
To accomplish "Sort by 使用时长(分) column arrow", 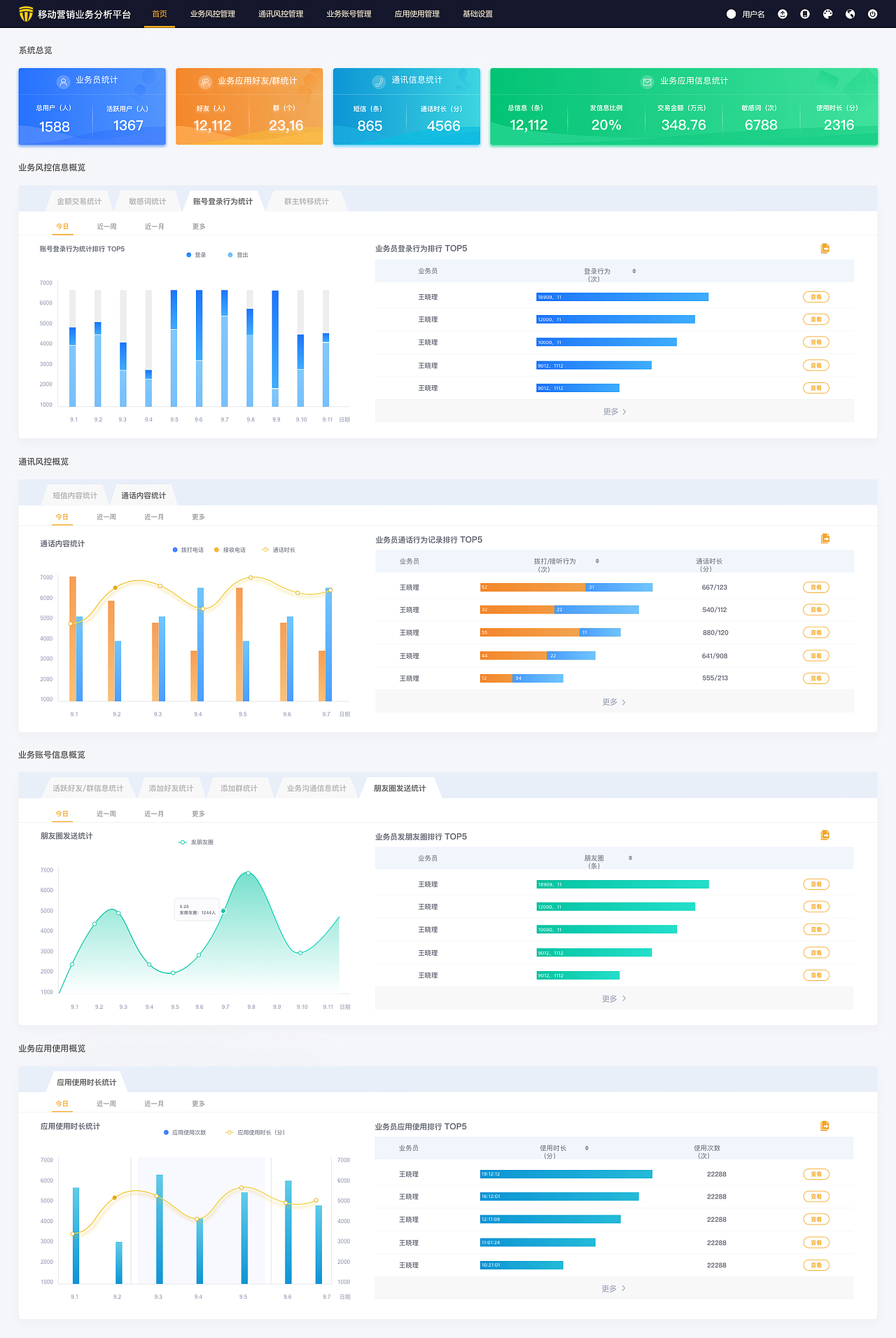I will point(587,1148).
